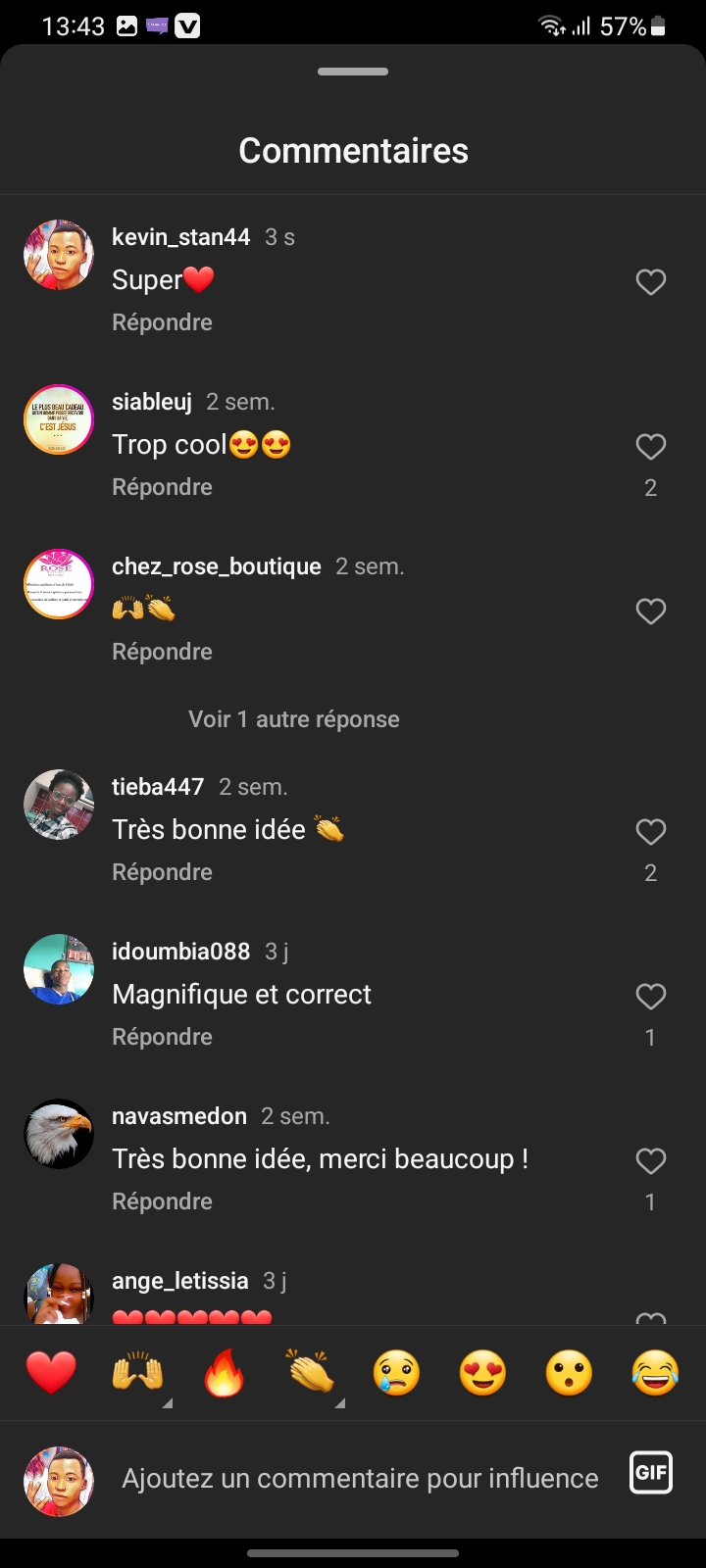706x1568 pixels.
Task: Like idoumbia088's "Magnifique et correct" comment
Action: (651, 997)
